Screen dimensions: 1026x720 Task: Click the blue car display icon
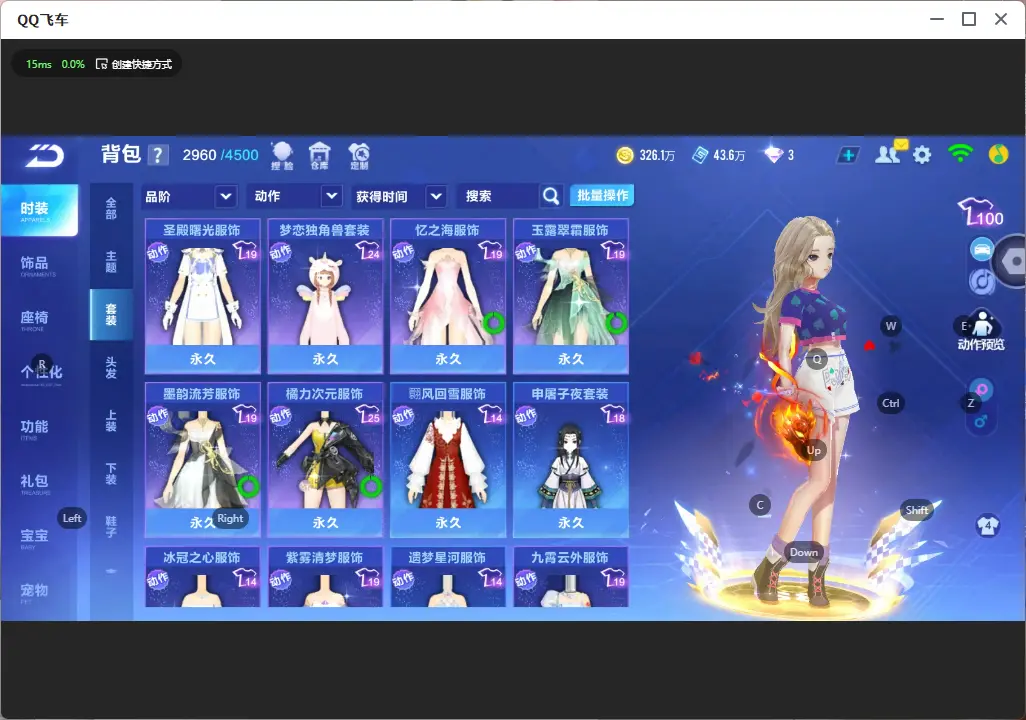[981, 249]
